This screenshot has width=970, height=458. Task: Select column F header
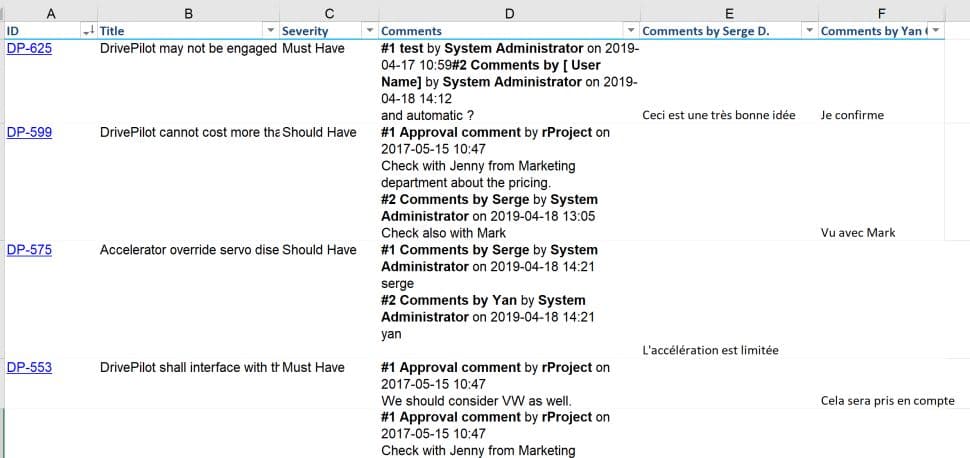click(880, 12)
